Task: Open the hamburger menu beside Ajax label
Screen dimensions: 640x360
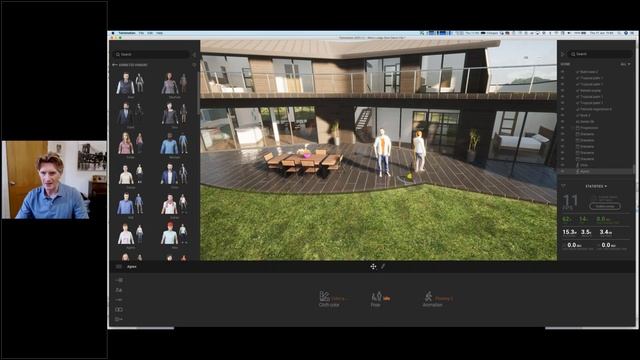Action: (118, 267)
